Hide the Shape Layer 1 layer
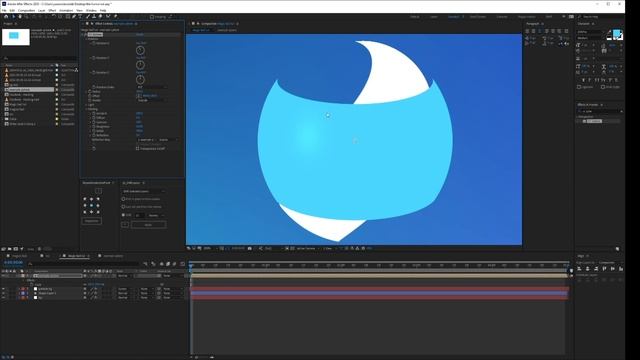640x360 pixels. 3,293
